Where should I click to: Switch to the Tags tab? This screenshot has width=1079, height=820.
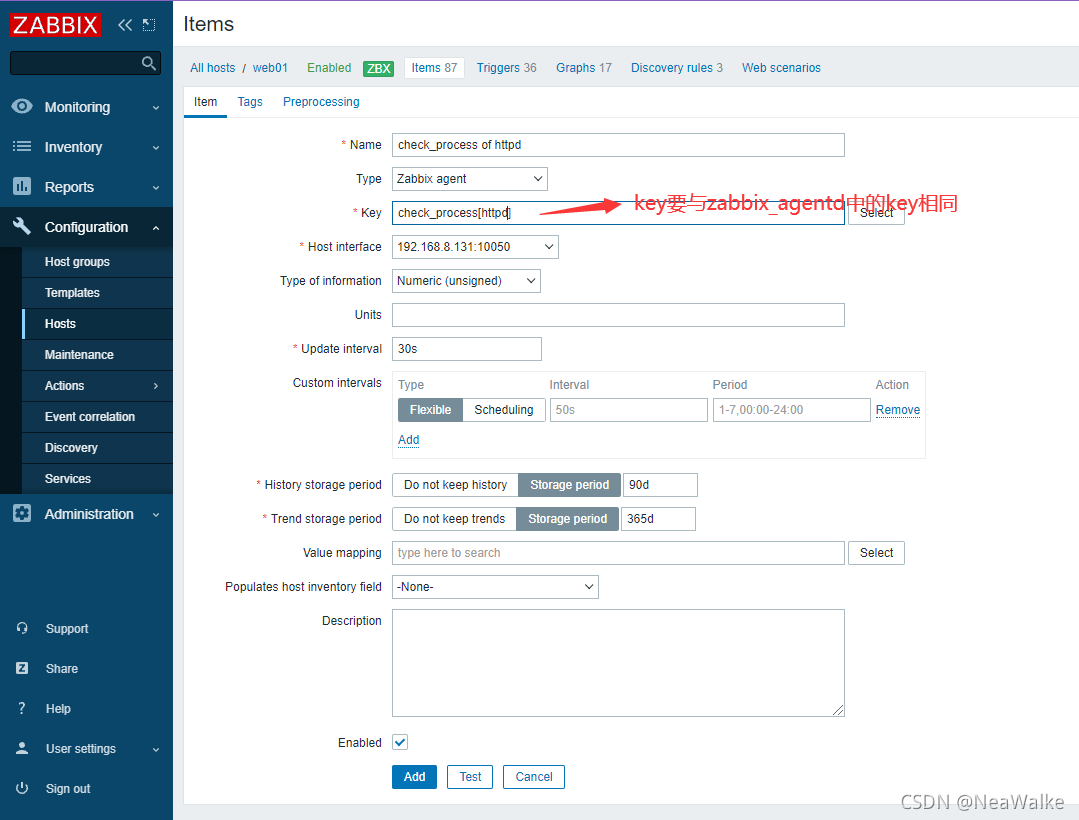250,102
